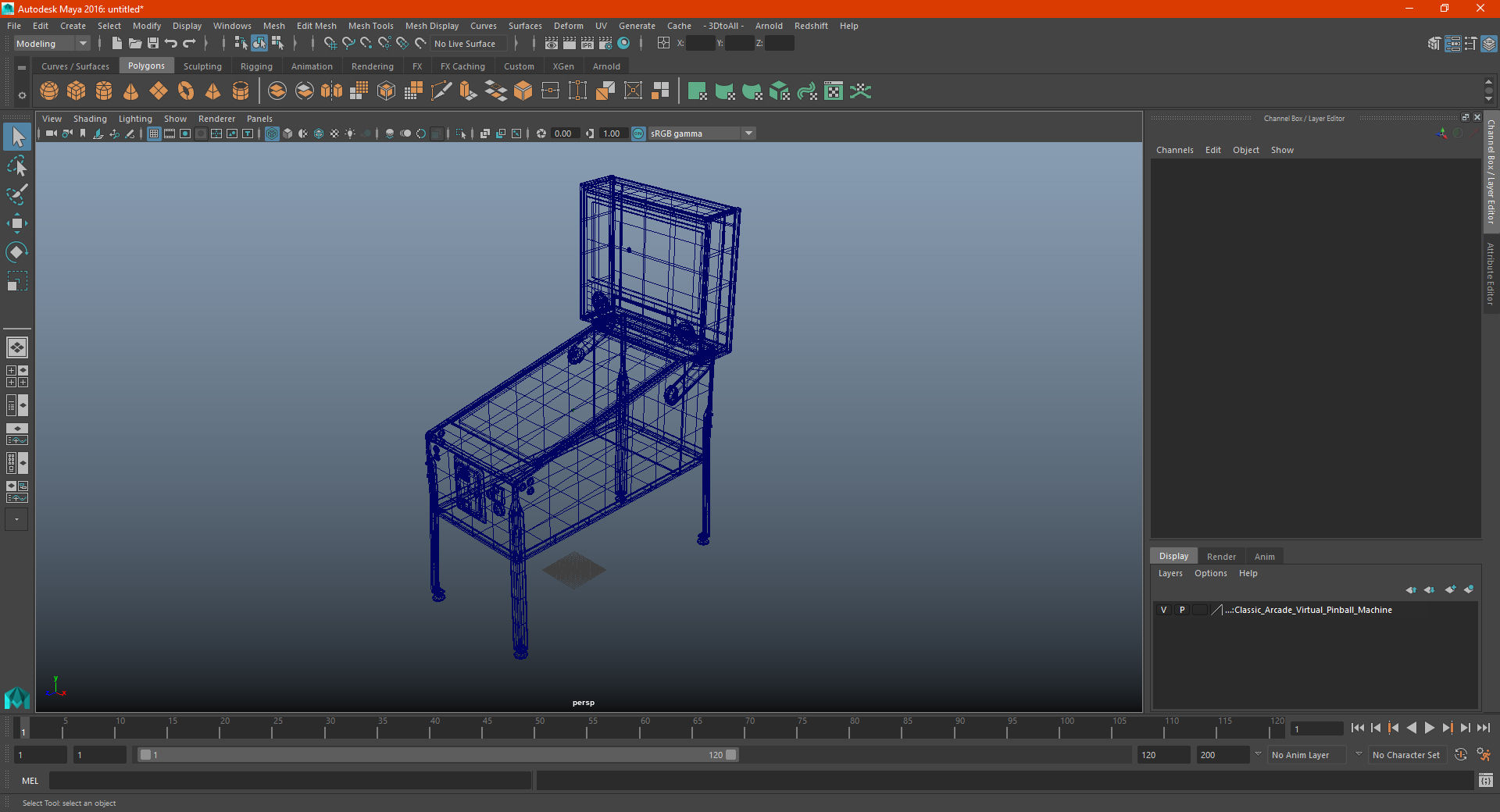Open the shelf options gear menu
The height and width of the screenshot is (812, 1500).
point(22,95)
